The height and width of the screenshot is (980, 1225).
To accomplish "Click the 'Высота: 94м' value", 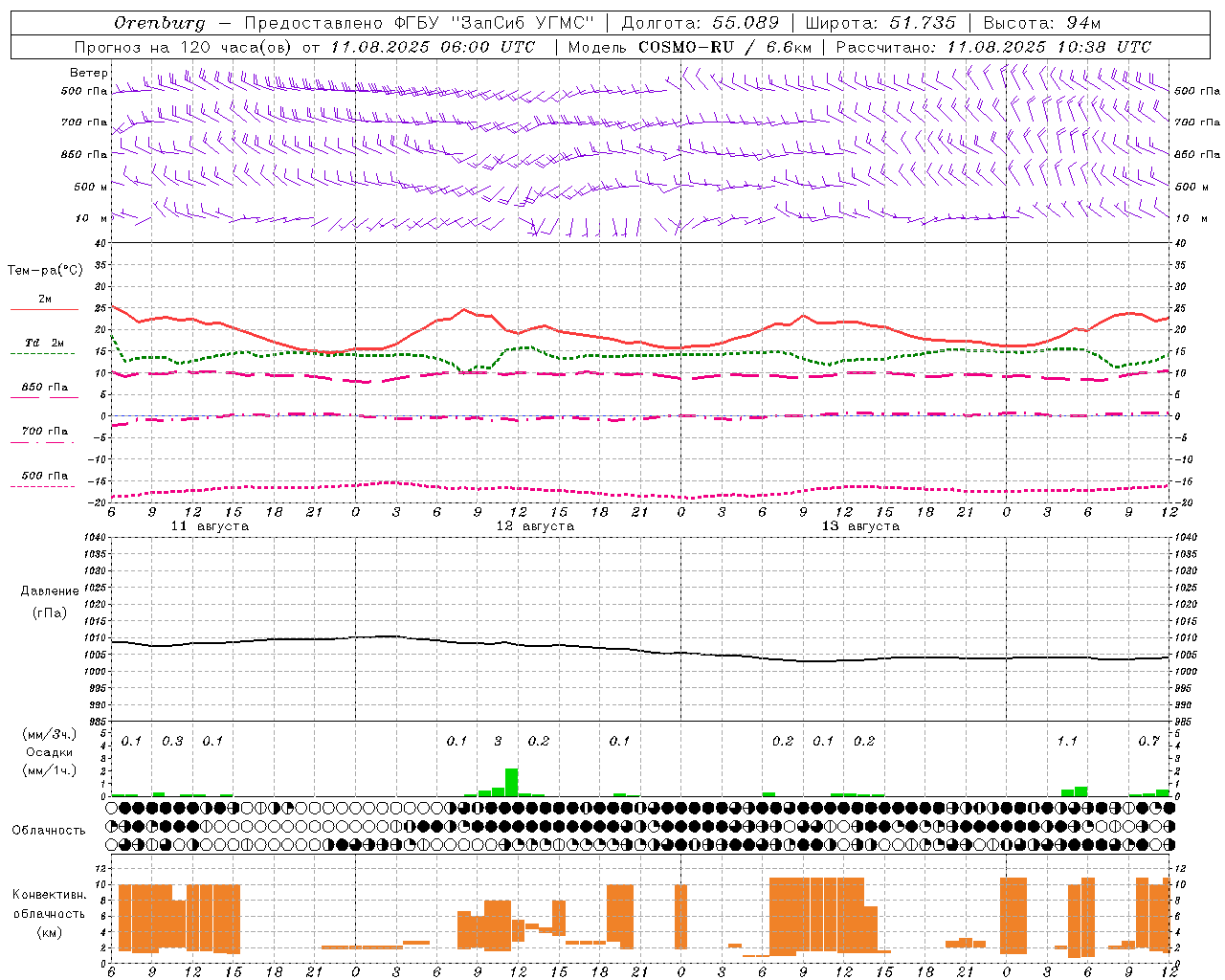I will tap(1042, 23).
